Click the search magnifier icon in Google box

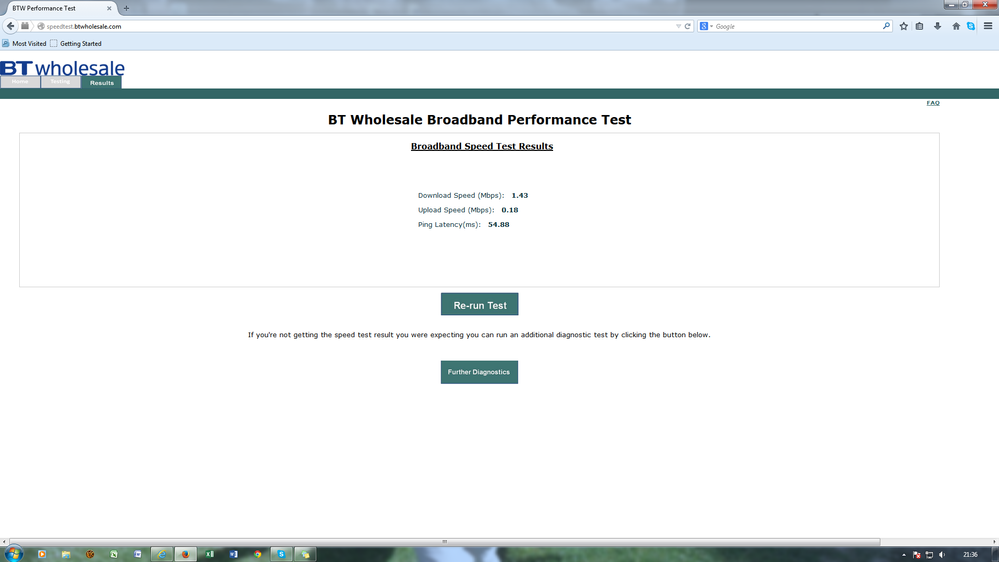click(x=886, y=26)
